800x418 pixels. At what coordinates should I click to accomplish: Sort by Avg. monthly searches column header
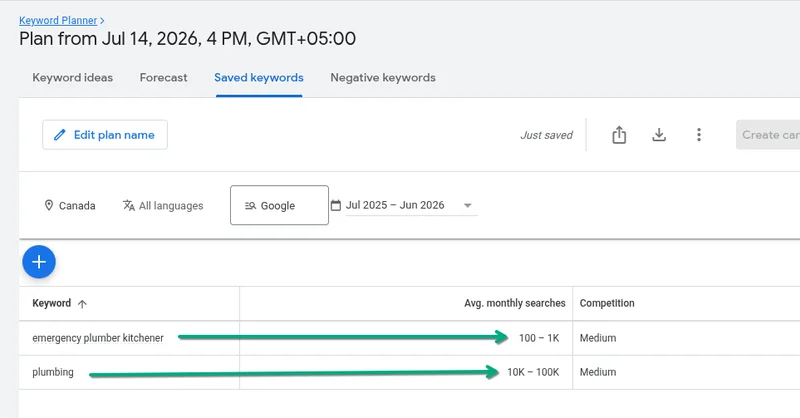click(x=514, y=303)
